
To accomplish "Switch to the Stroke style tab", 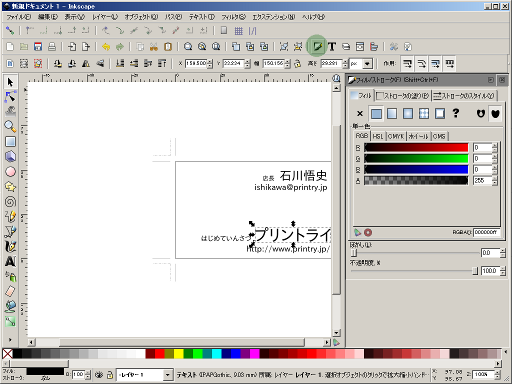I will (x=464, y=96).
